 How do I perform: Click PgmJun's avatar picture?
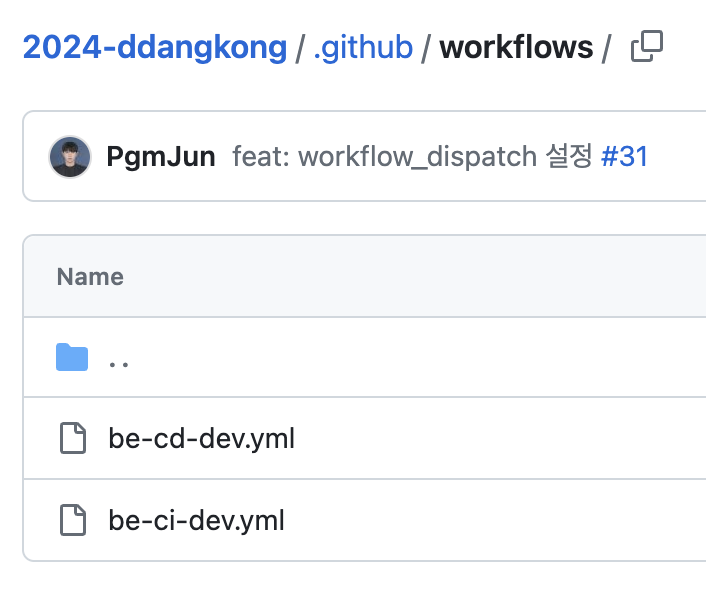coord(70,157)
